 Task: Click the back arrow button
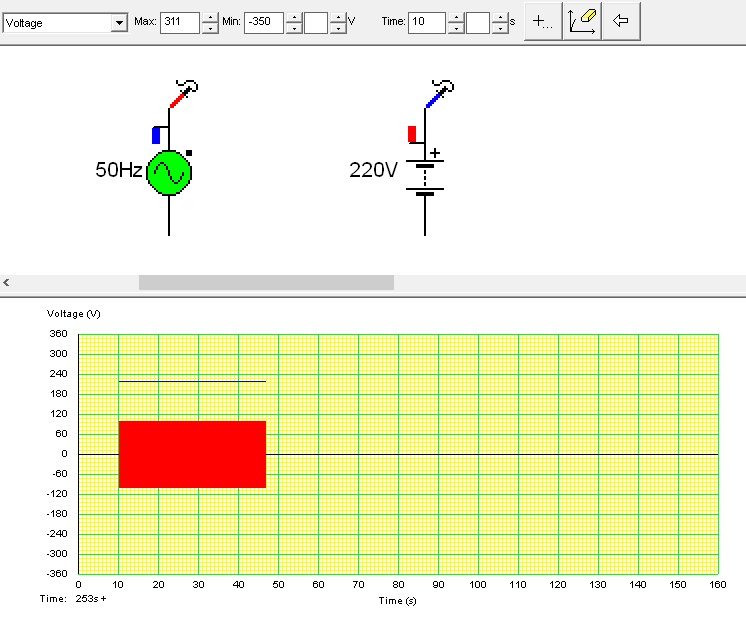pos(621,21)
